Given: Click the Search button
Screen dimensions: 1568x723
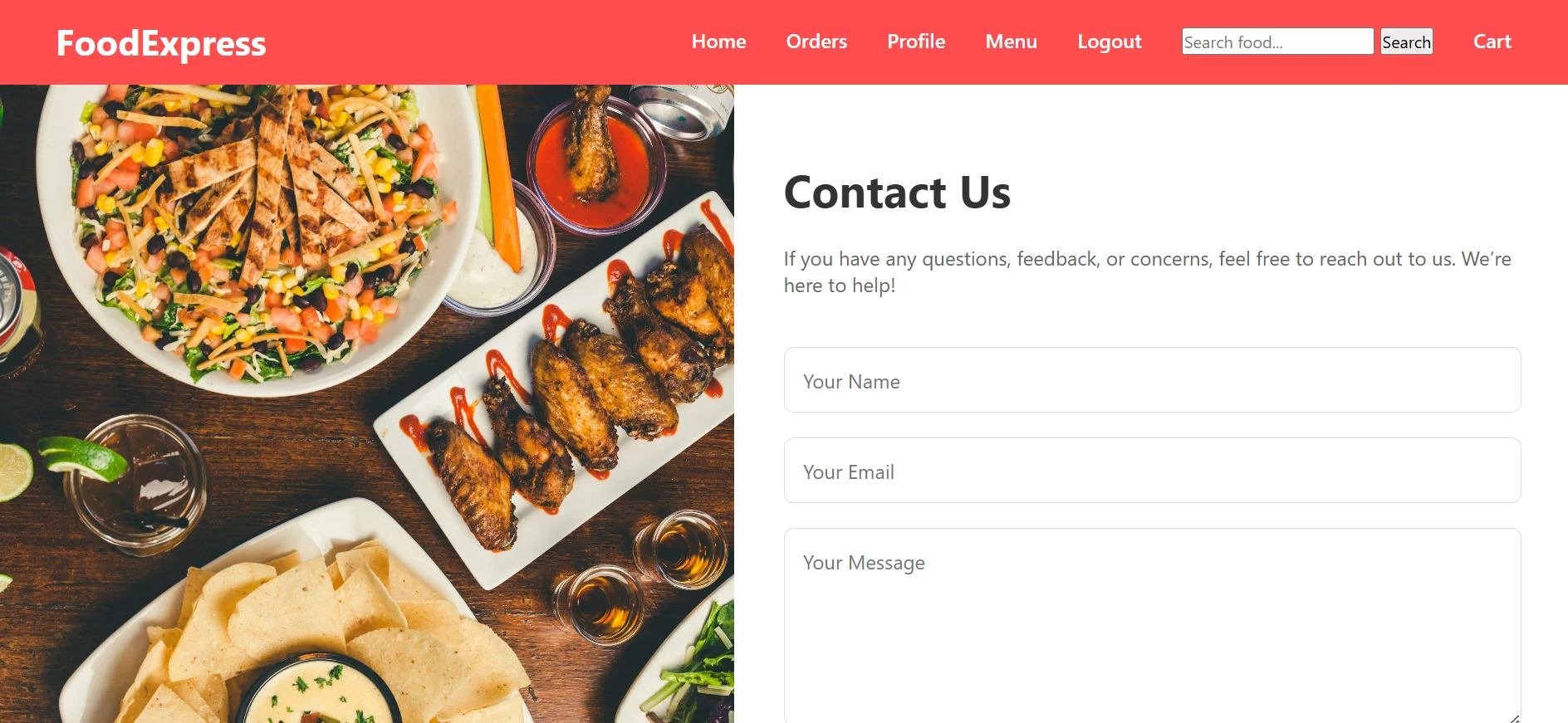Looking at the screenshot, I should [x=1406, y=42].
